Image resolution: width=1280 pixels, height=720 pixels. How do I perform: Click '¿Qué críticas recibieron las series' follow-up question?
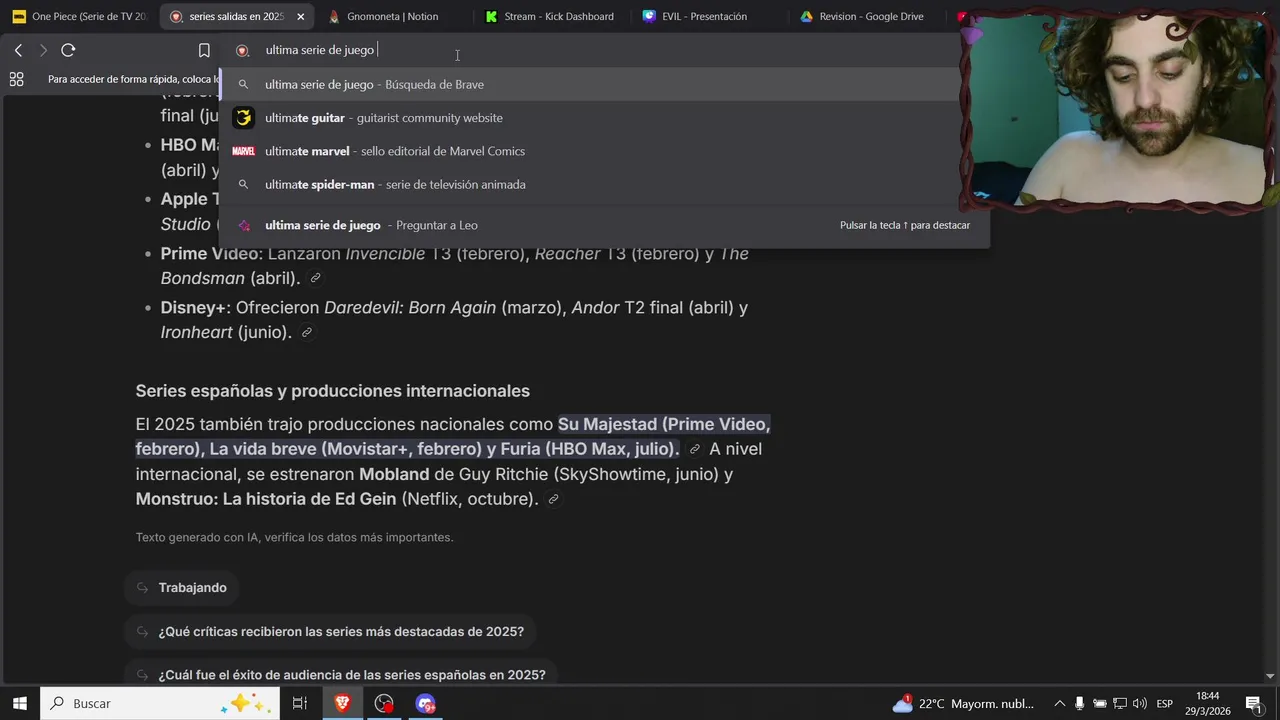point(330,632)
